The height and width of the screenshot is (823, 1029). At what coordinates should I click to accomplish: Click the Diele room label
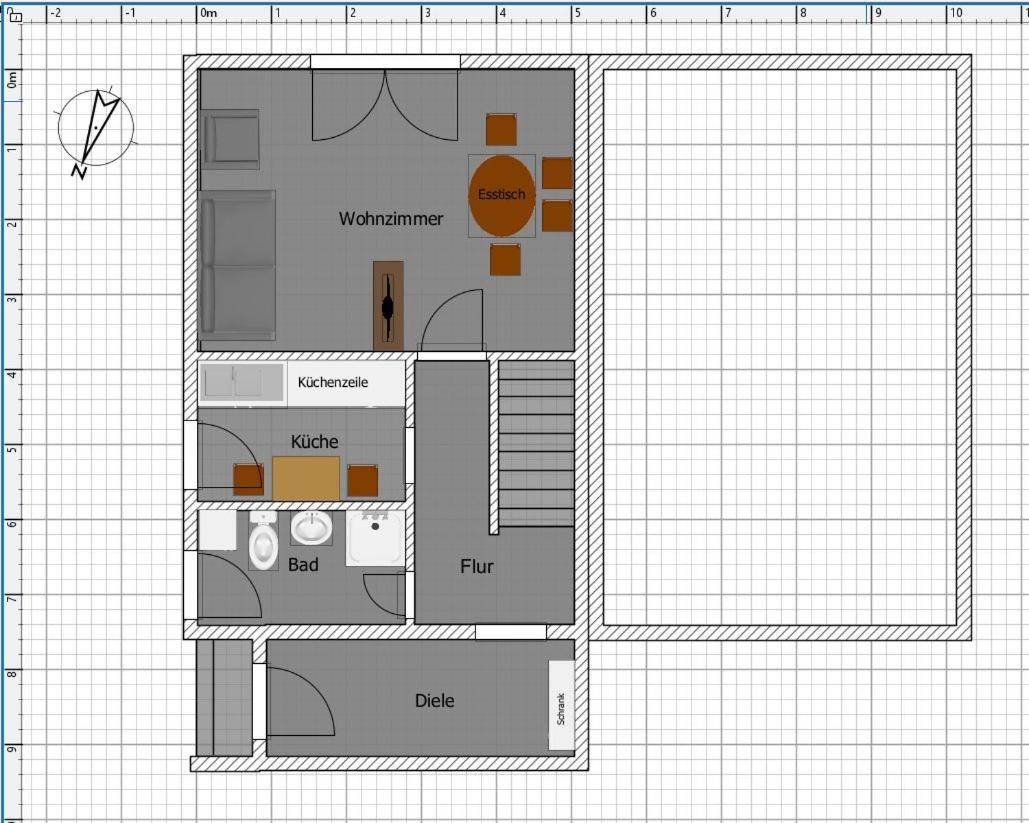click(x=434, y=701)
